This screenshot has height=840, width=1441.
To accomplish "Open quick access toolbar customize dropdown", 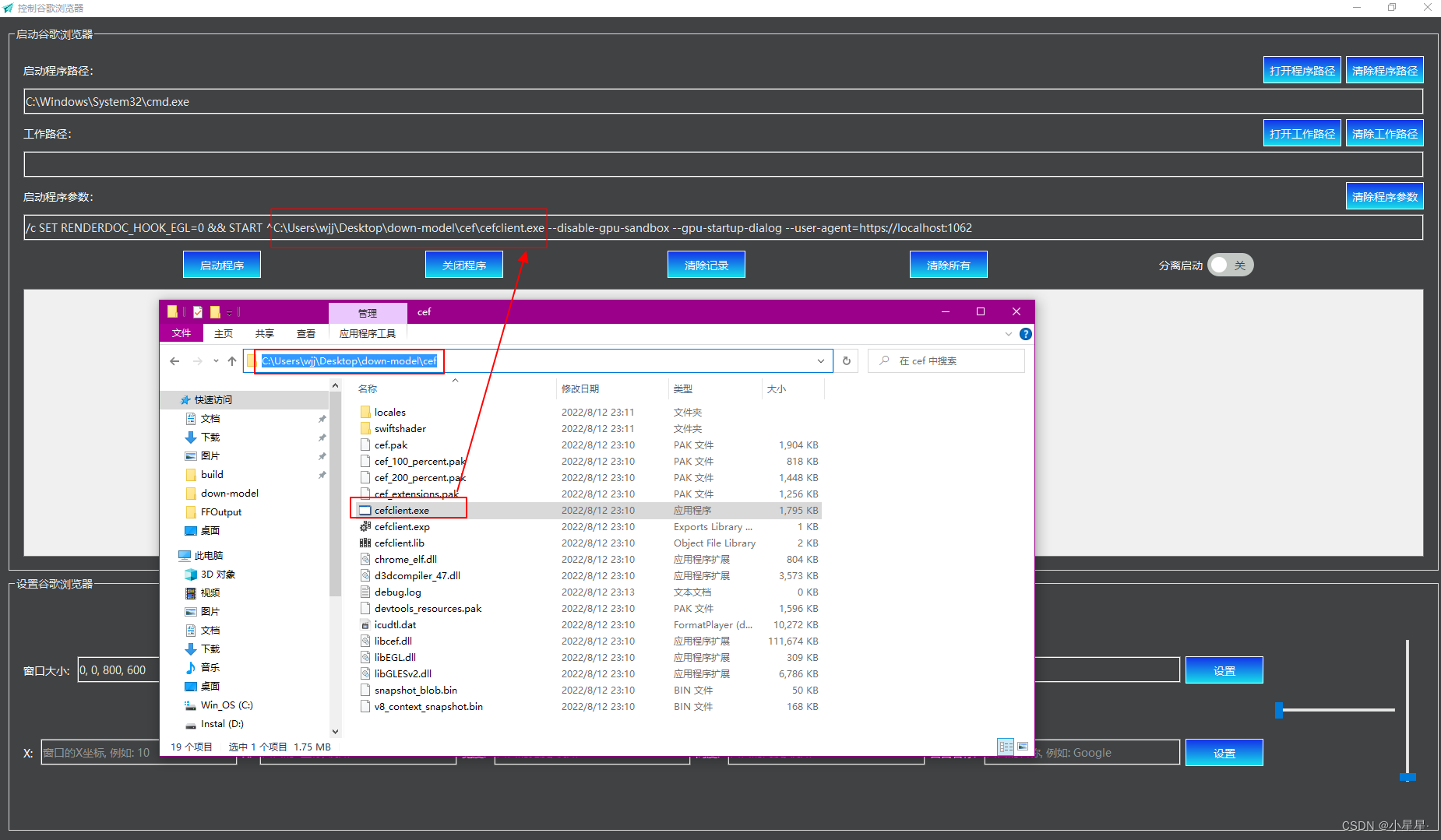I will (x=229, y=313).
